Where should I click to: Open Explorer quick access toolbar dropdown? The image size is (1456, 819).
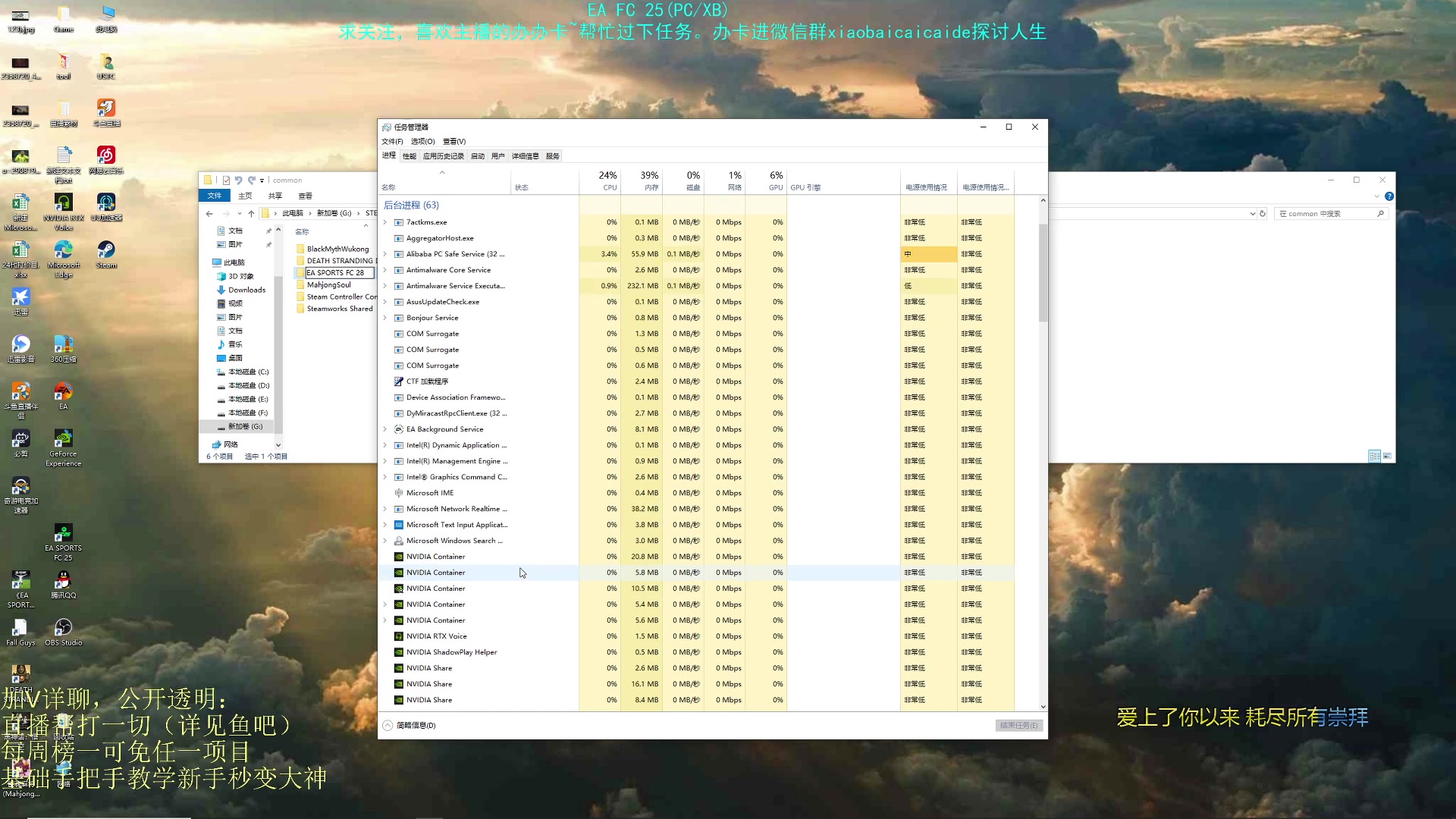click(262, 180)
